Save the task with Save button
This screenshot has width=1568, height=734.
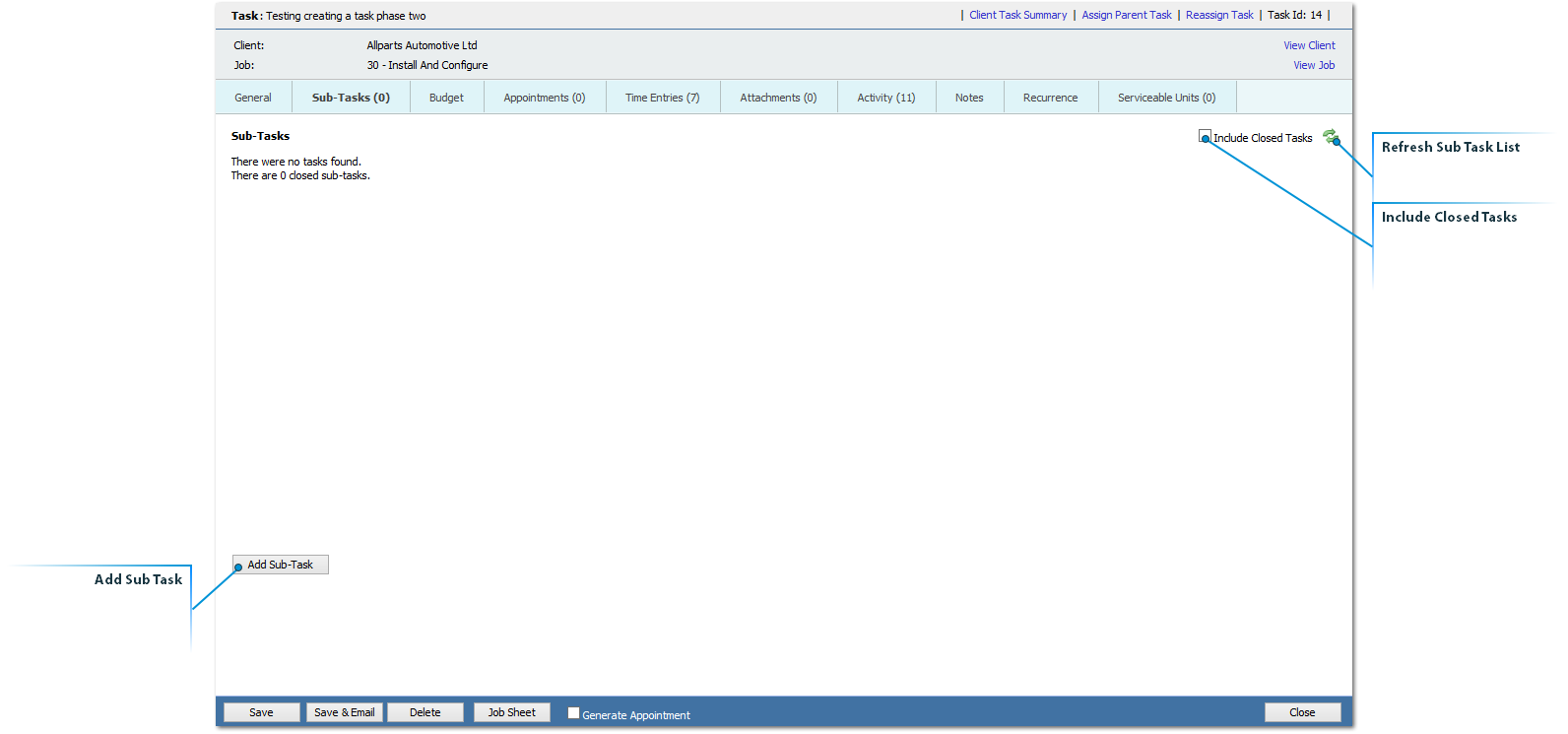(x=261, y=712)
